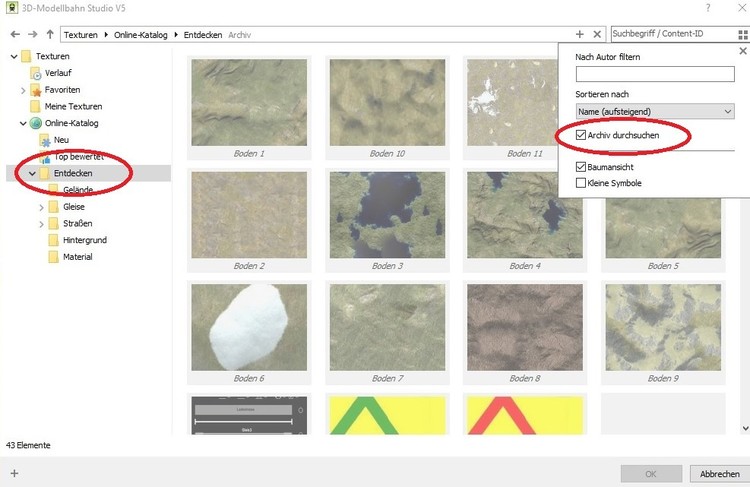
Task: Open the help question mark
Action: pyautogui.click(x=708, y=8)
